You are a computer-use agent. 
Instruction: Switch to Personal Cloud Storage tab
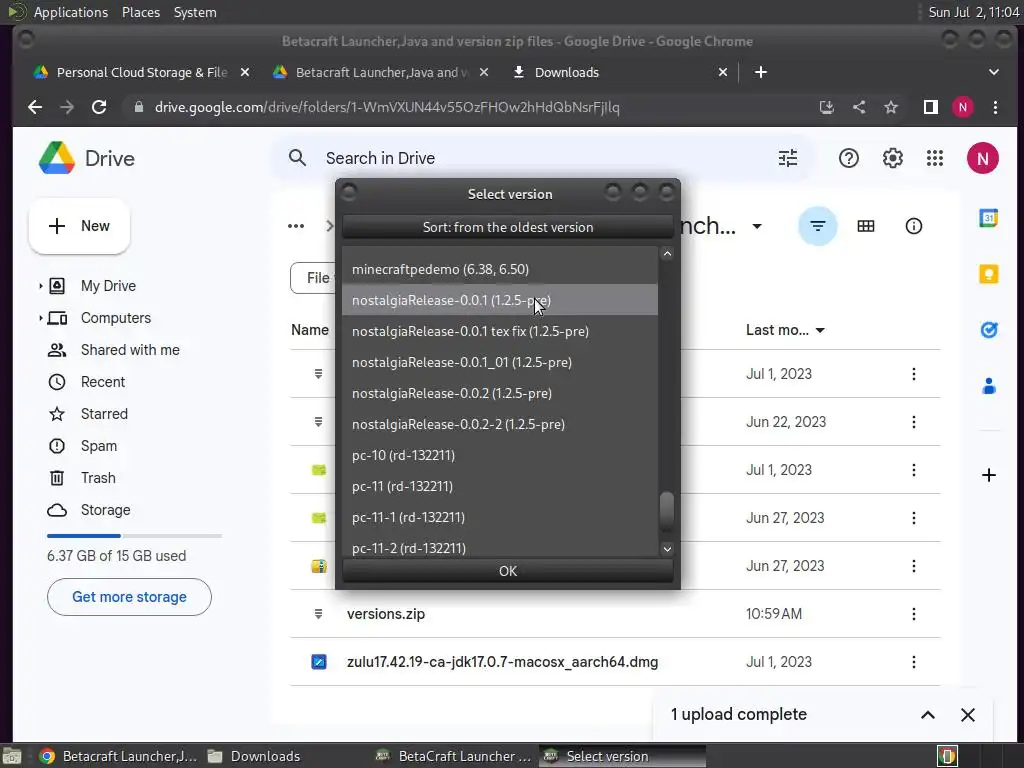[142, 72]
